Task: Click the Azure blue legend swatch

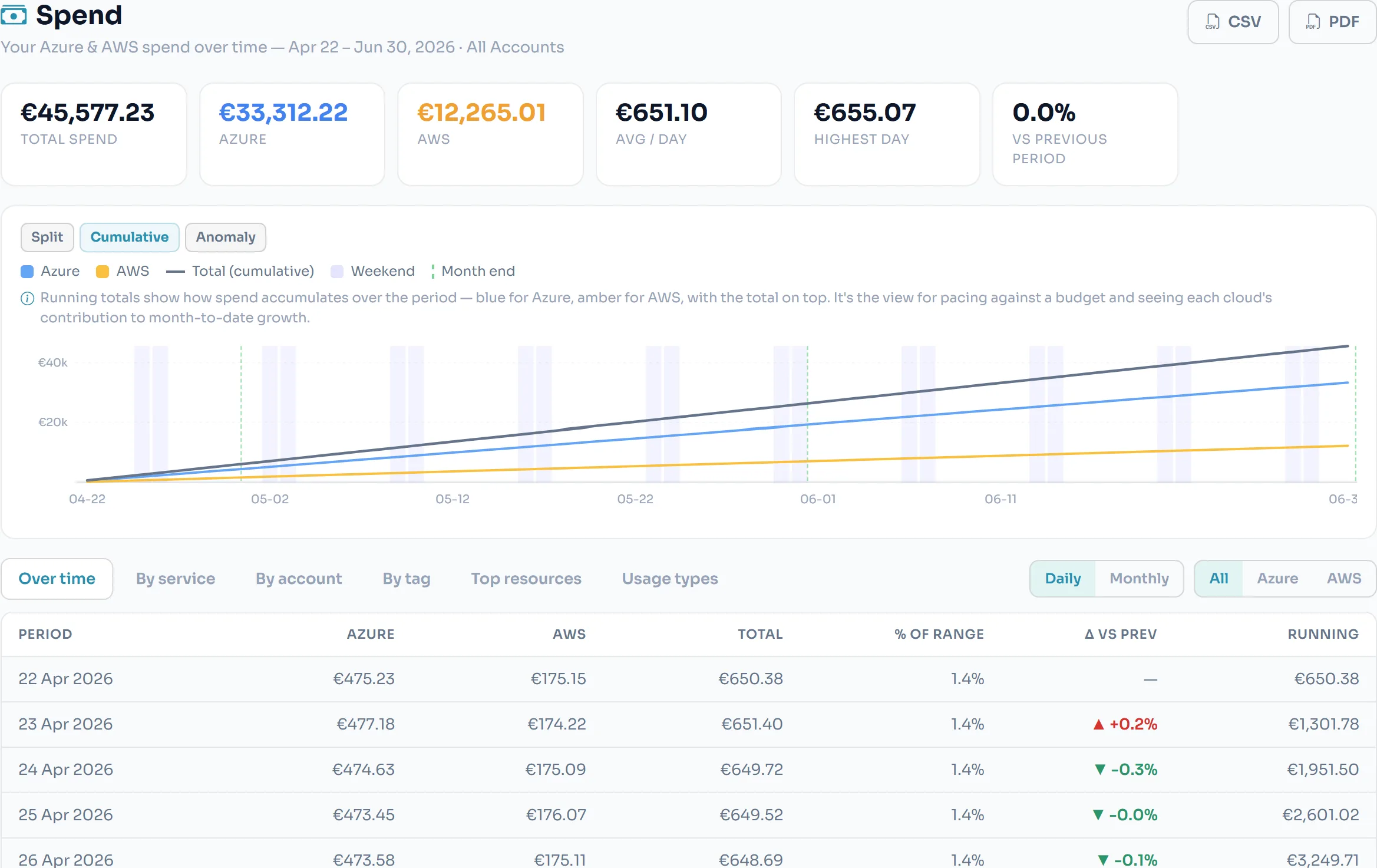Action: click(27, 271)
